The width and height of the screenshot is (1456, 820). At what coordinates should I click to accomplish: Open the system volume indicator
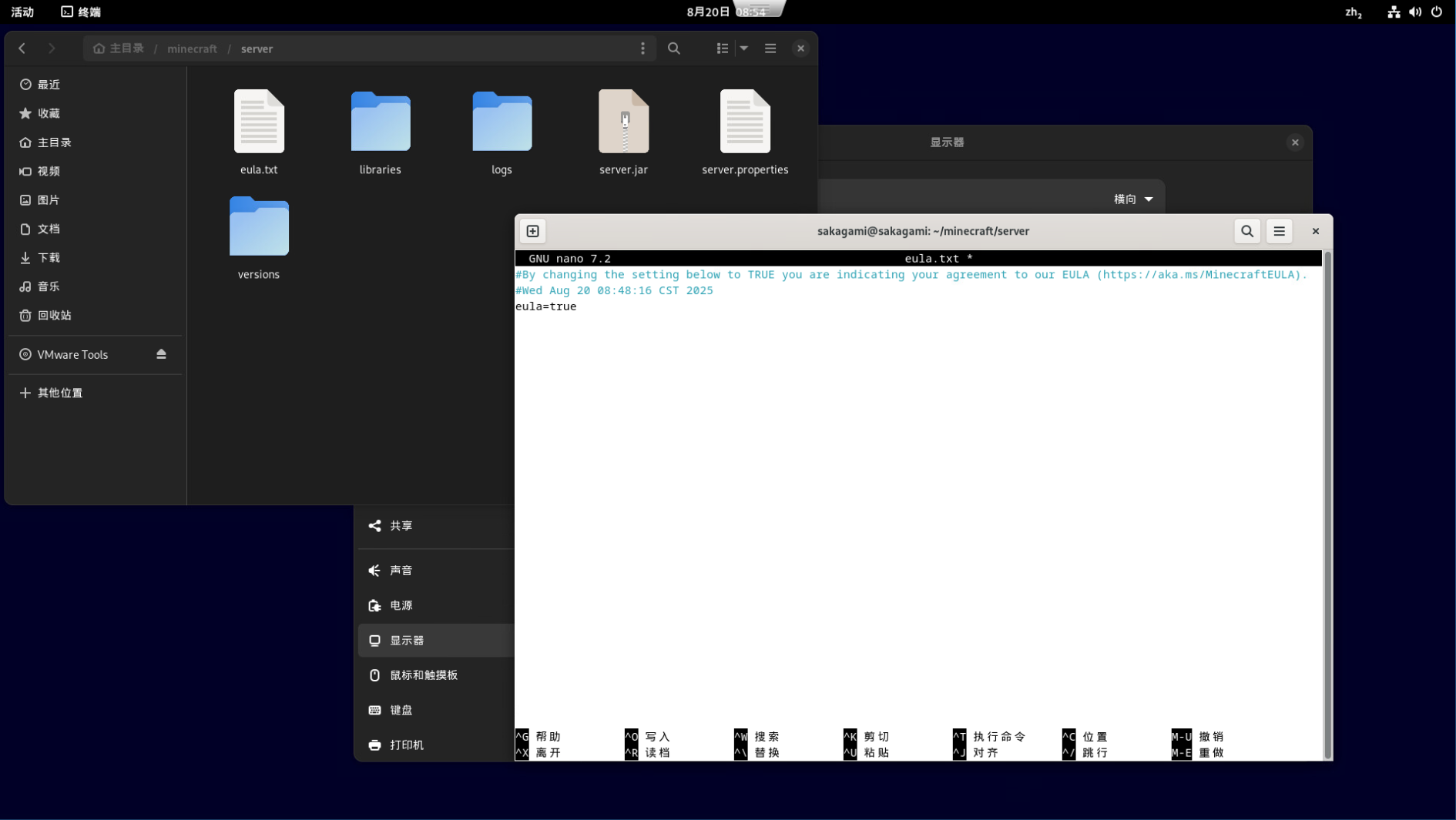pyautogui.click(x=1415, y=12)
